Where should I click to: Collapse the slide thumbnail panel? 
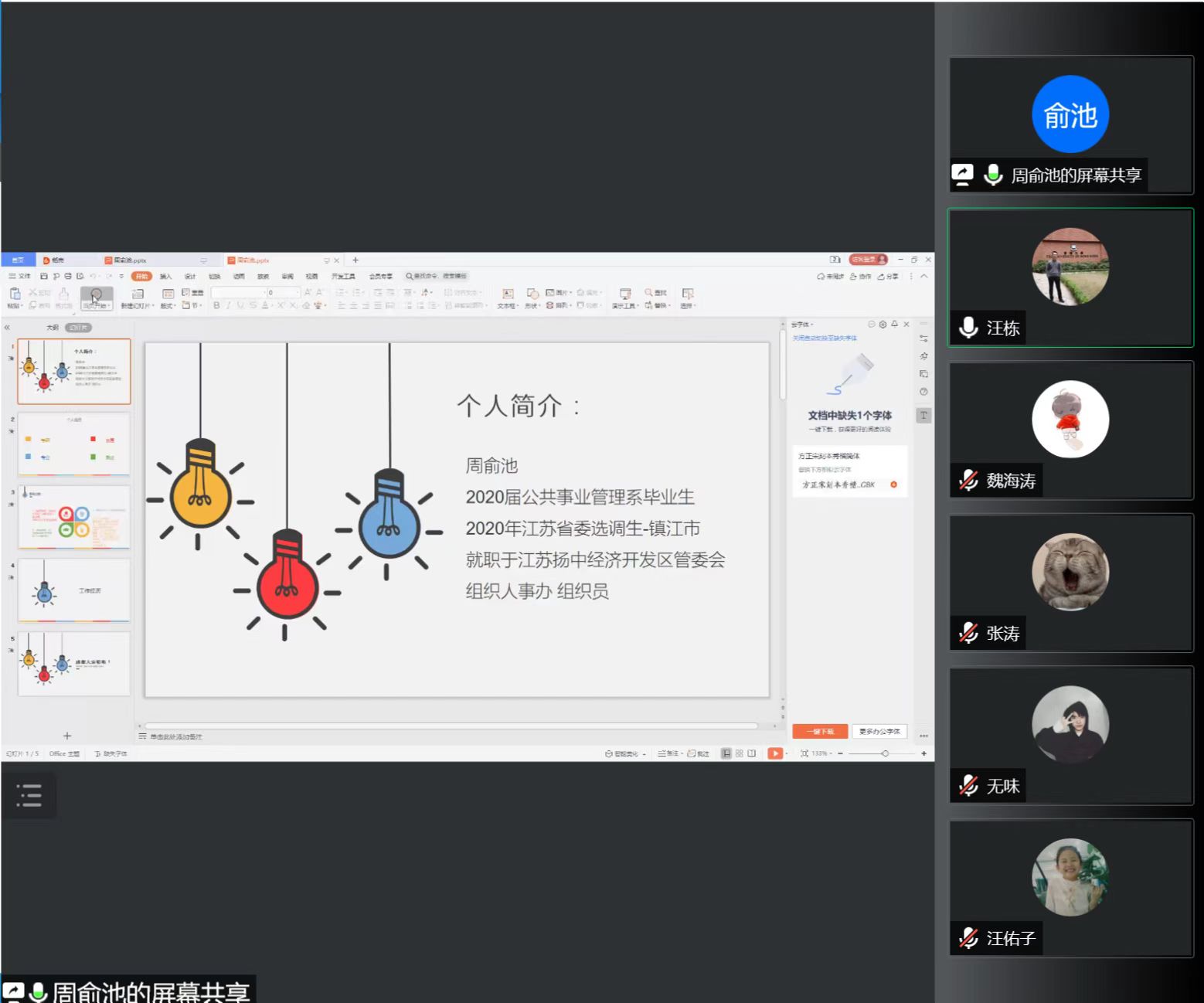tap(8, 328)
